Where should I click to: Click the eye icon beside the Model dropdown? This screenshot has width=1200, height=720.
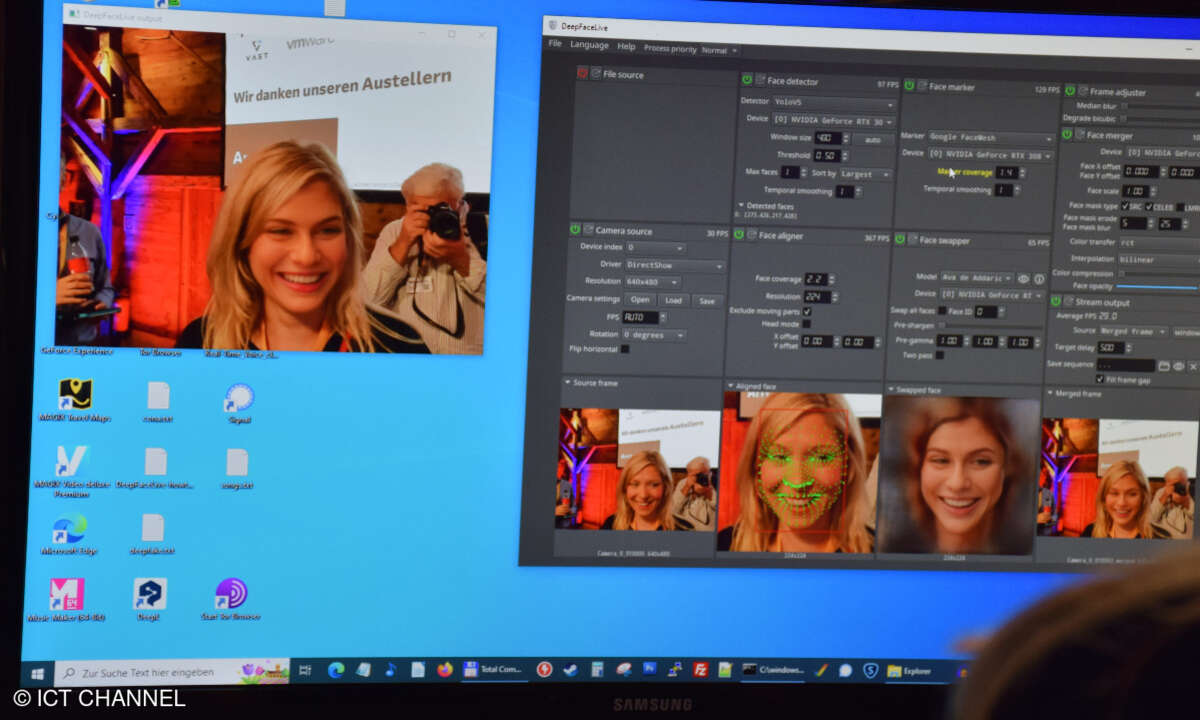pos(1023,278)
